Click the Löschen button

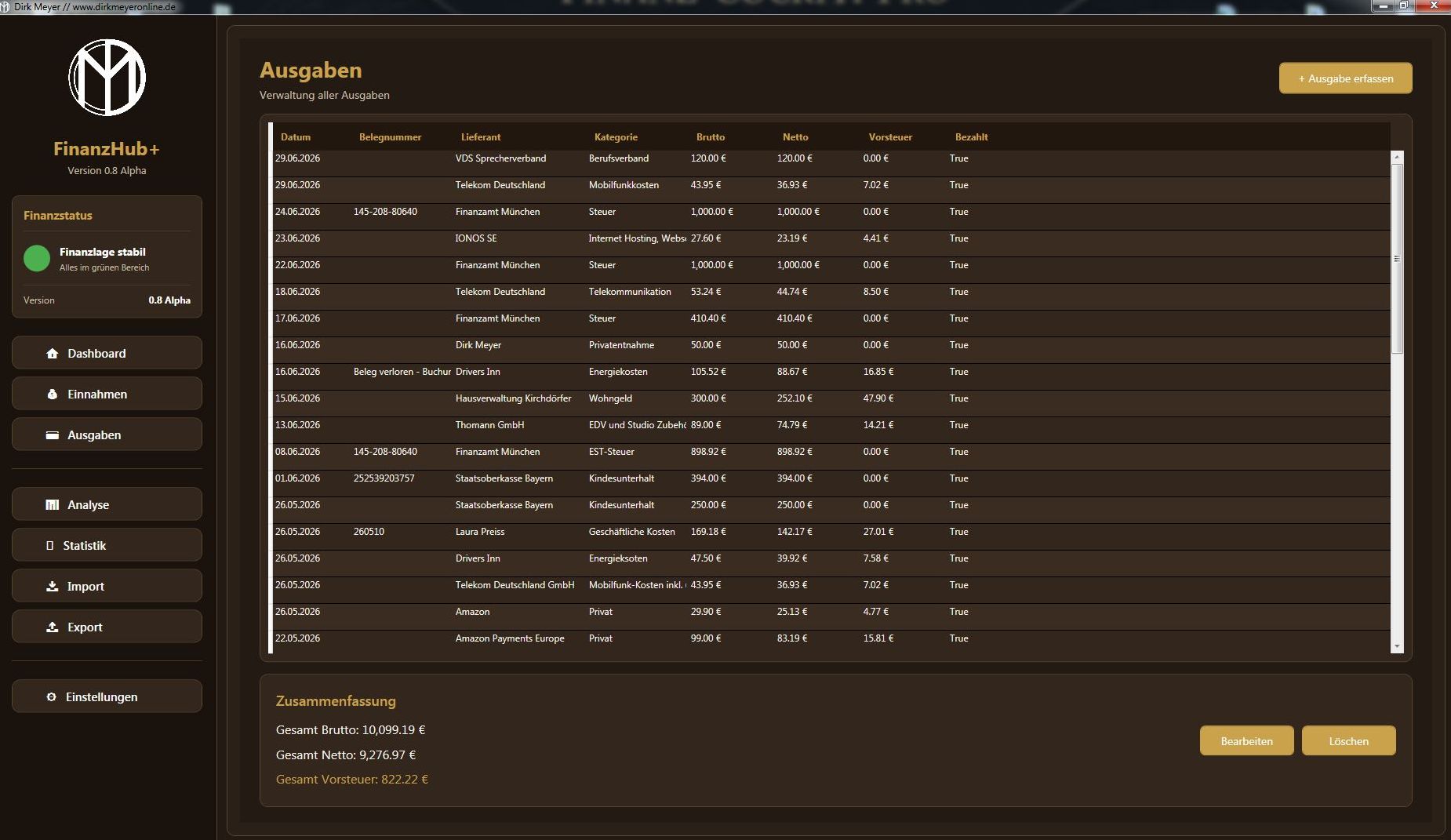(x=1348, y=741)
